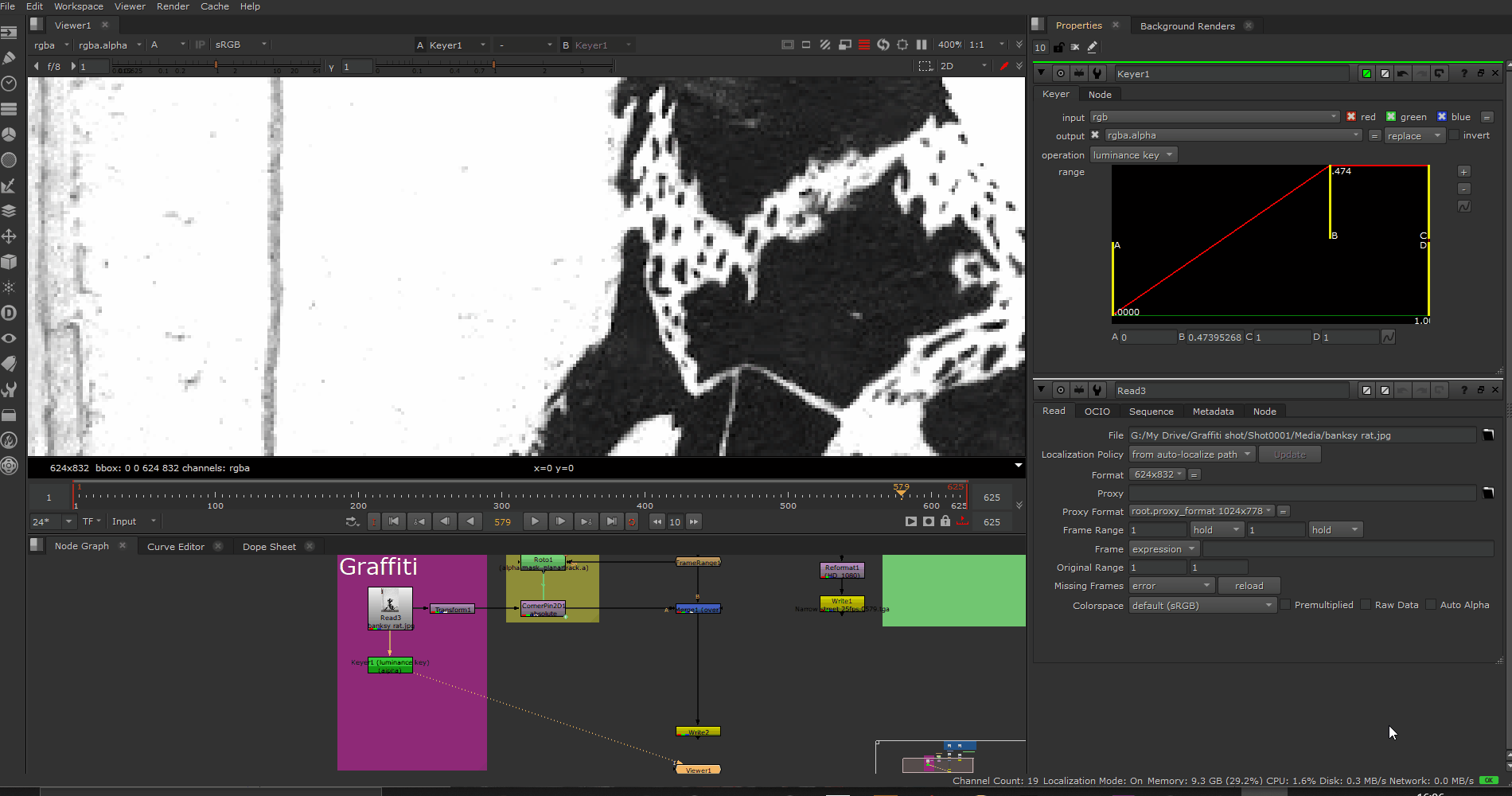1512x796 pixels.
Task: Open the Merge nodes toolbar menu
Action: click(x=9, y=211)
